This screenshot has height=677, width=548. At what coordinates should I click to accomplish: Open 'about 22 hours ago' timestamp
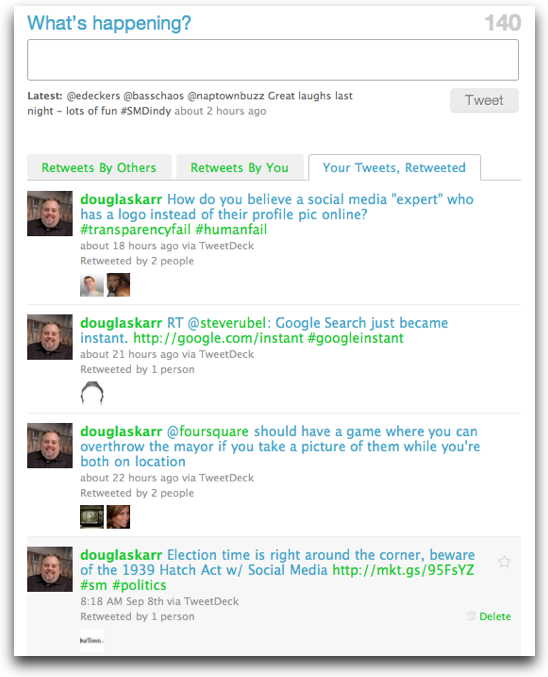click(x=129, y=478)
